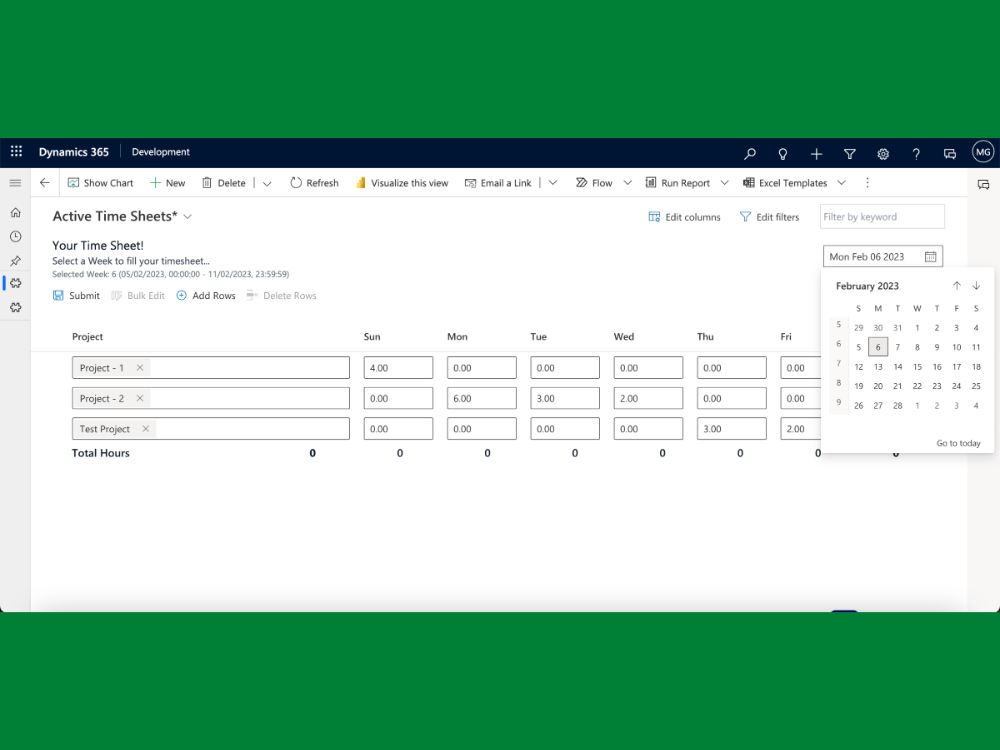Remove Project - 2 with its X chip
1000x750 pixels.
point(139,398)
